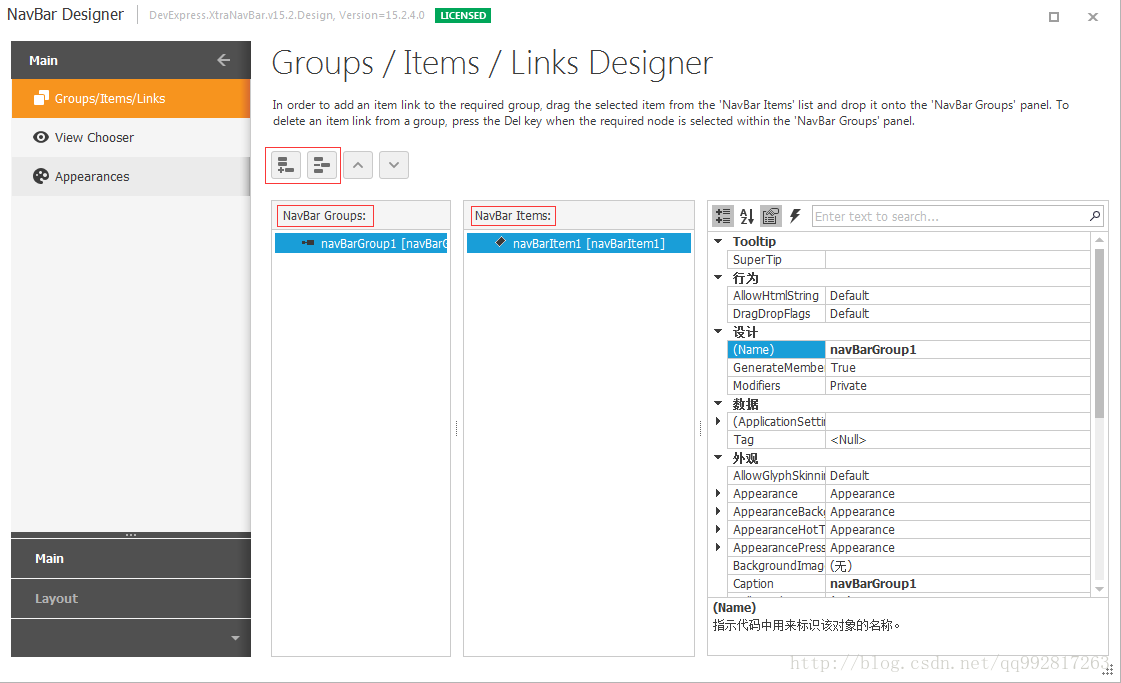
Task: Select the Main group at the bottom of the sidebar
Action: [x=131, y=559]
